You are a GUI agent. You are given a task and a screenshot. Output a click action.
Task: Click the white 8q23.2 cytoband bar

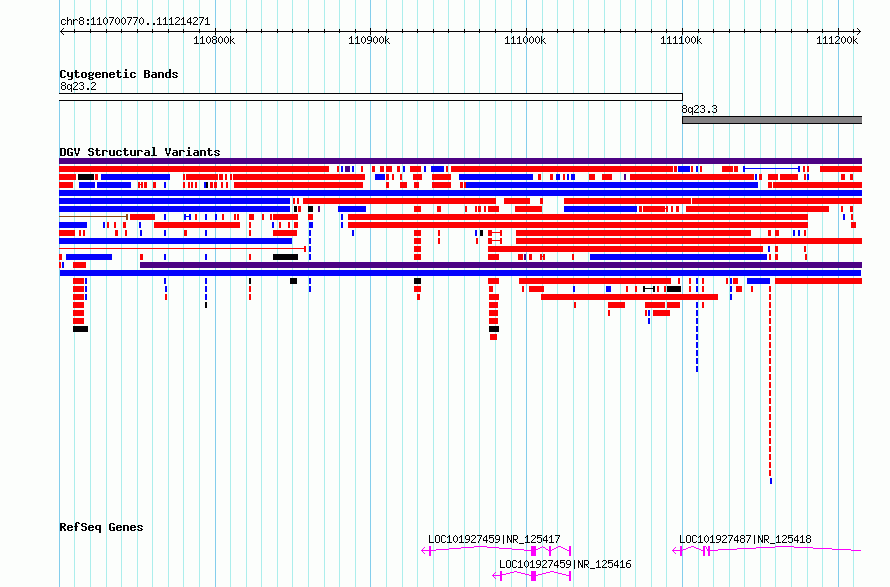[371, 97]
